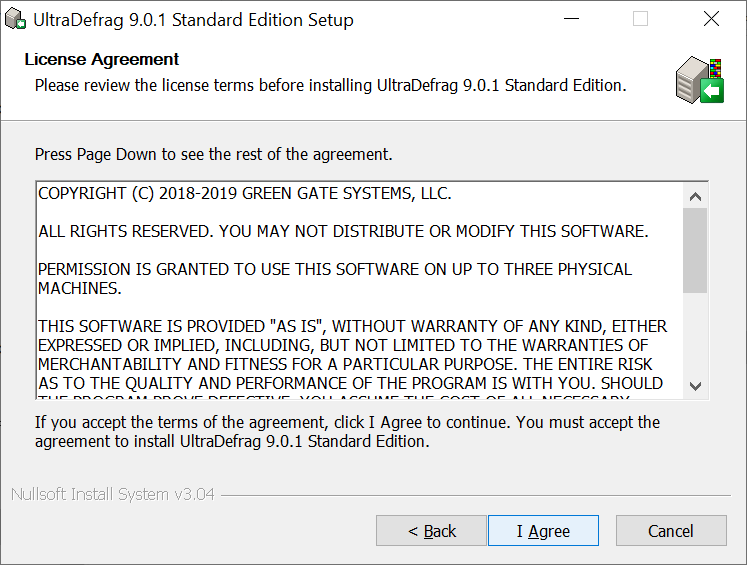Click the COPYRIGHT line in the license text
Screen dimensions: 747x565
[x=244, y=193]
